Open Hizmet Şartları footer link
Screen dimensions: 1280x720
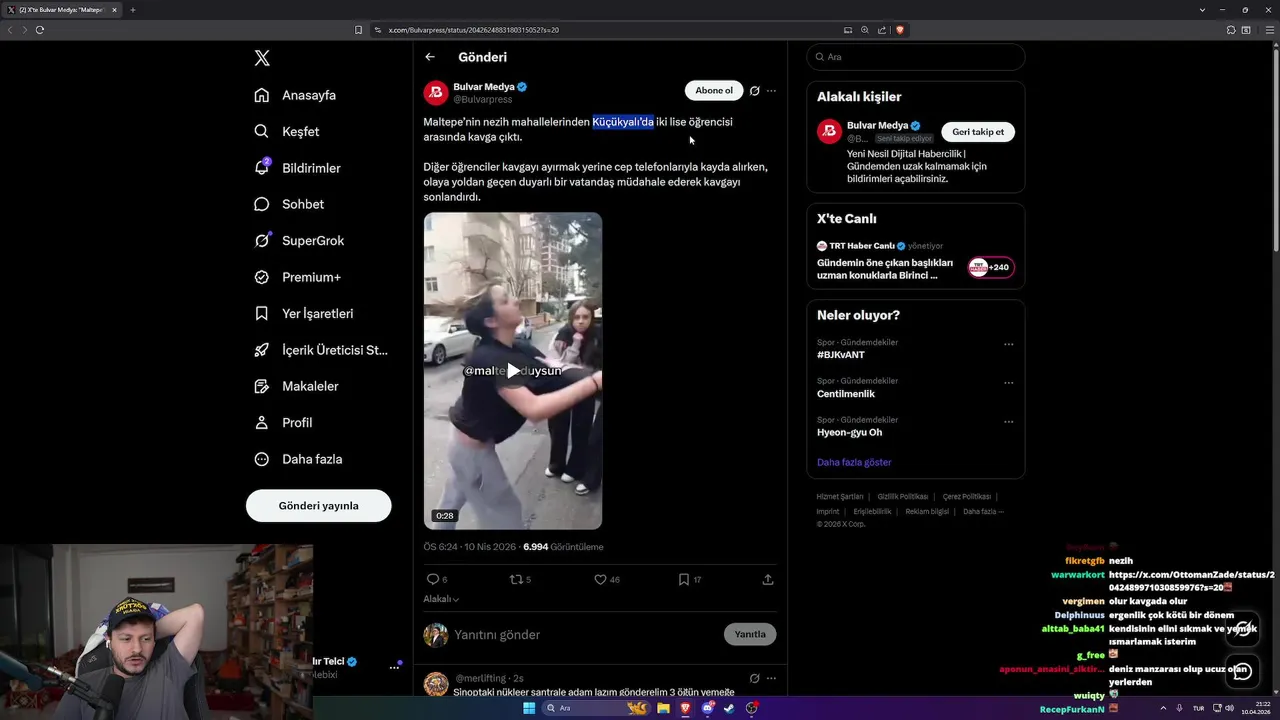(x=839, y=497)
